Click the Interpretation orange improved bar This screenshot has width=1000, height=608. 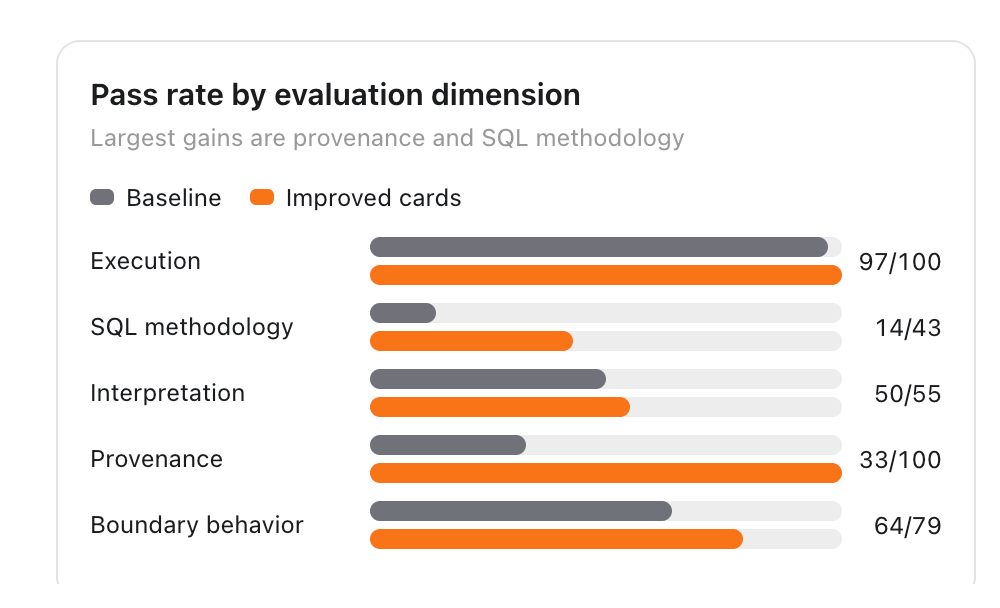[500, 407]
